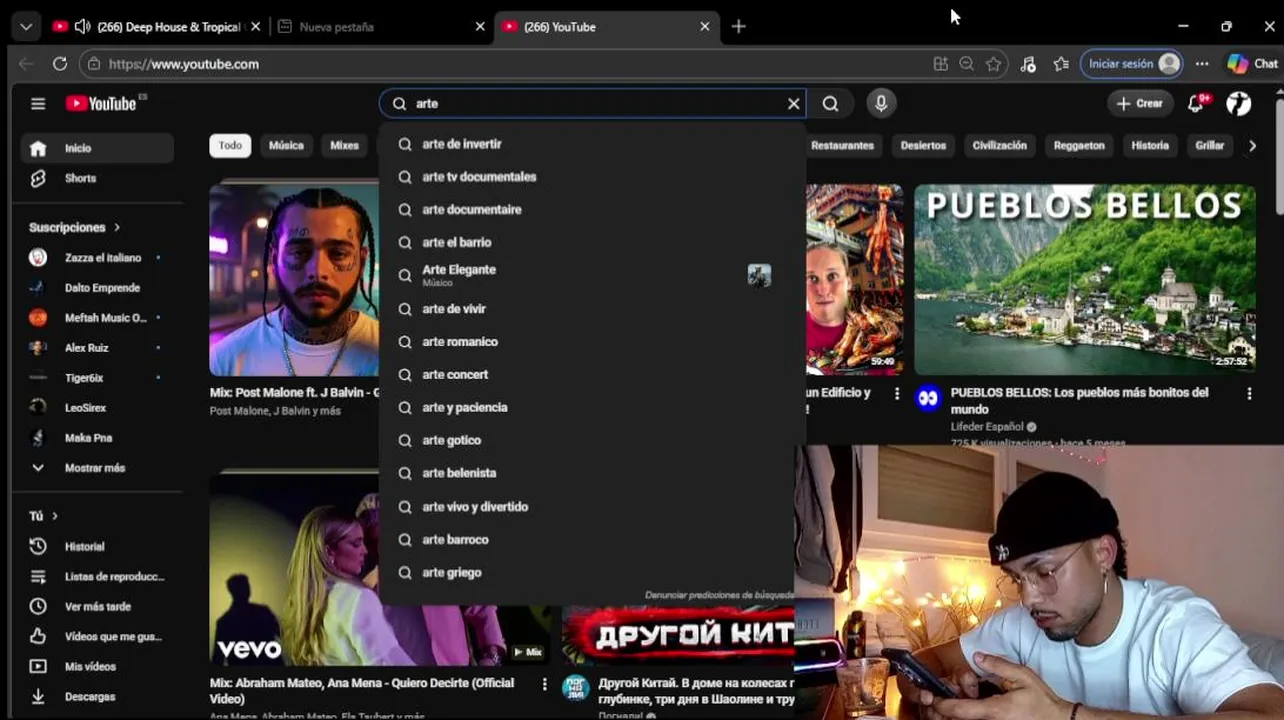Open Historial in the sidebar

point(96,547)
